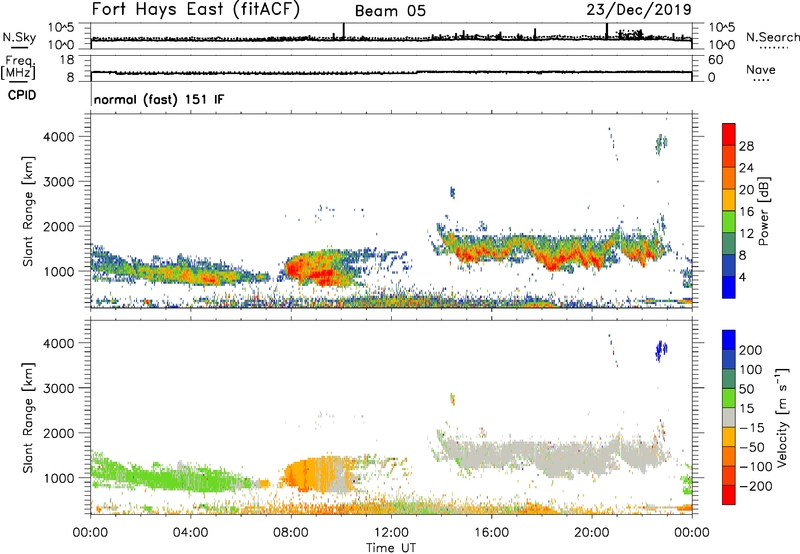
Task: Click the date '23/Dec/2019'
Action: tap(639, 9)
